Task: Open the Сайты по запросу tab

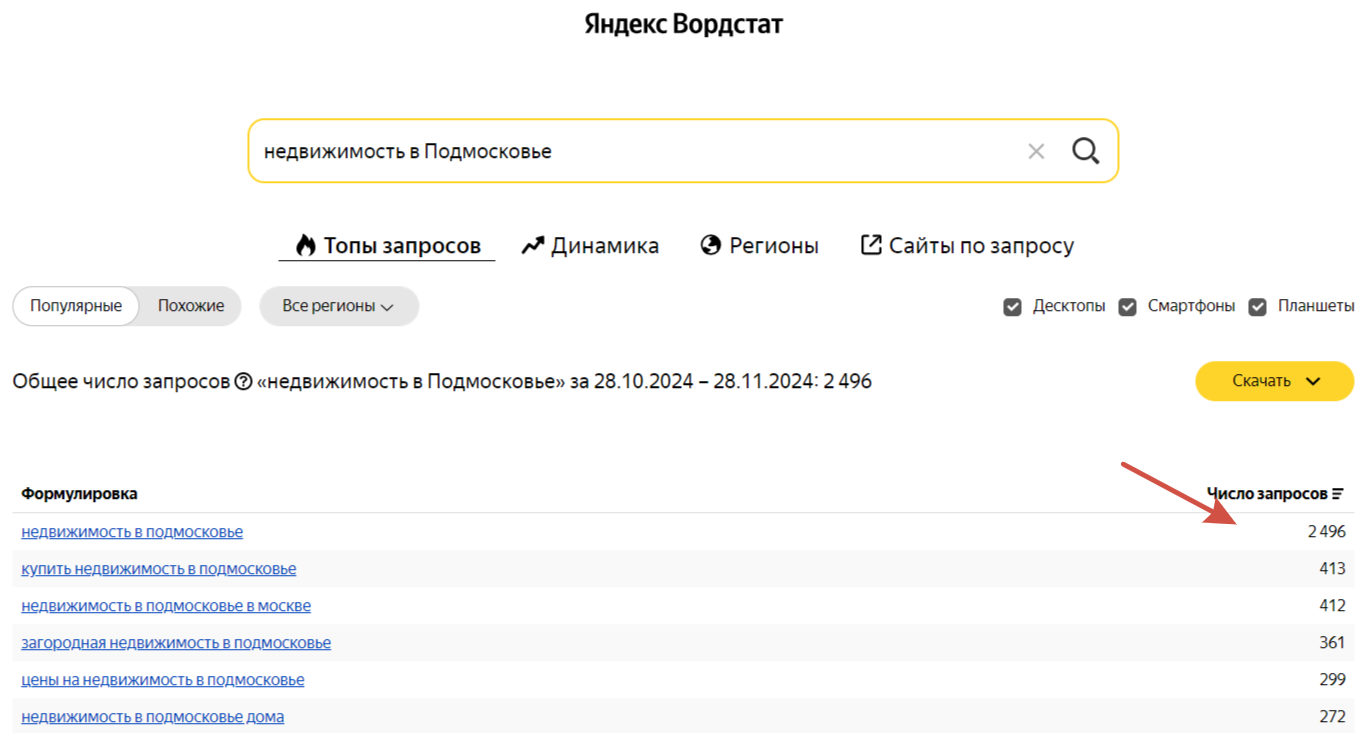Action: point(967,246)
